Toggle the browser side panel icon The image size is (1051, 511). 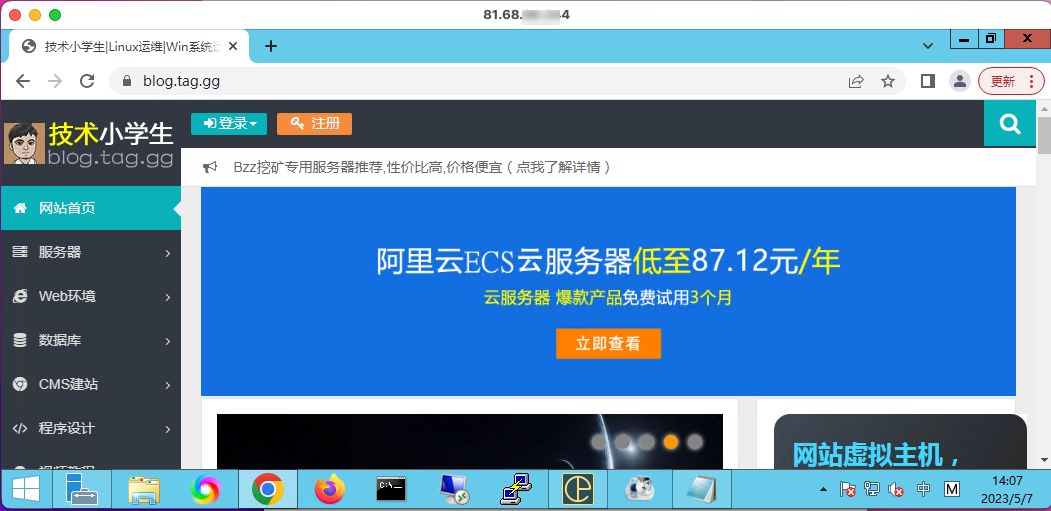click(x=927, y=81)
